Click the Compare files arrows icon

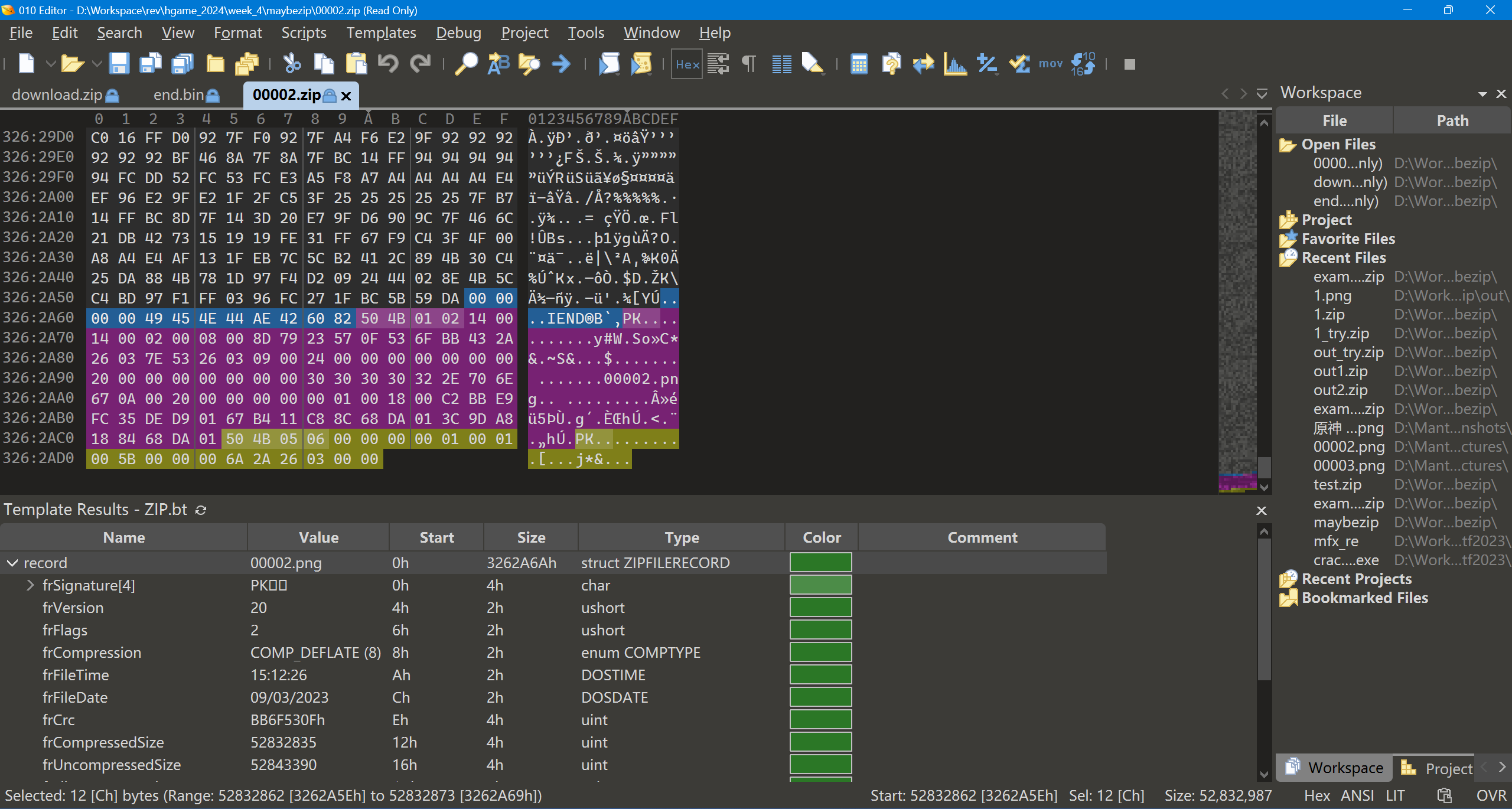click(x=923, y=64)
